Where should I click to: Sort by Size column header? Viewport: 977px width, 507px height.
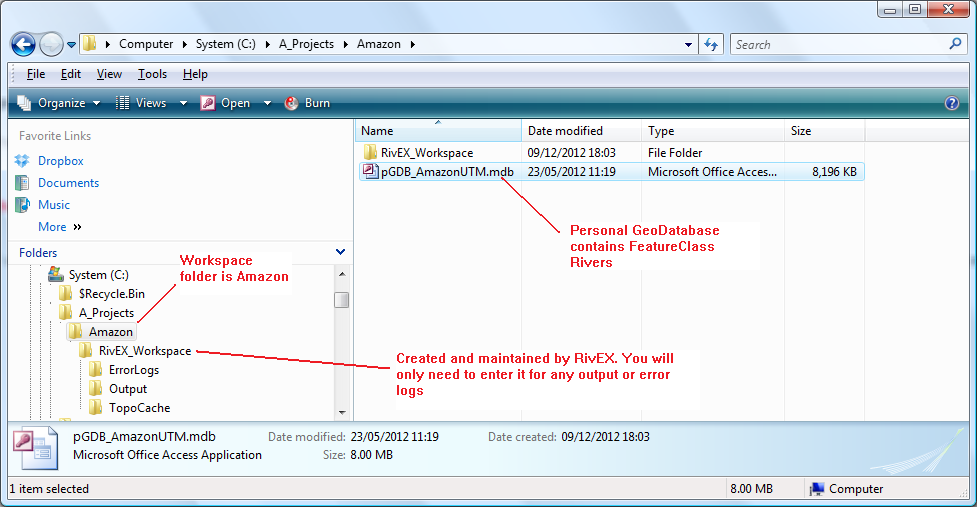825,131
